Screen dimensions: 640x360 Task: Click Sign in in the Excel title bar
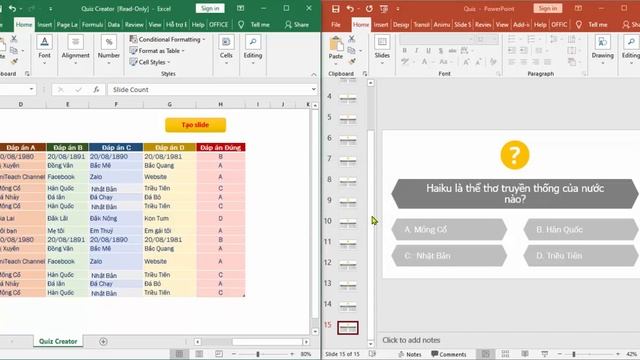click(x=210, y=8)
